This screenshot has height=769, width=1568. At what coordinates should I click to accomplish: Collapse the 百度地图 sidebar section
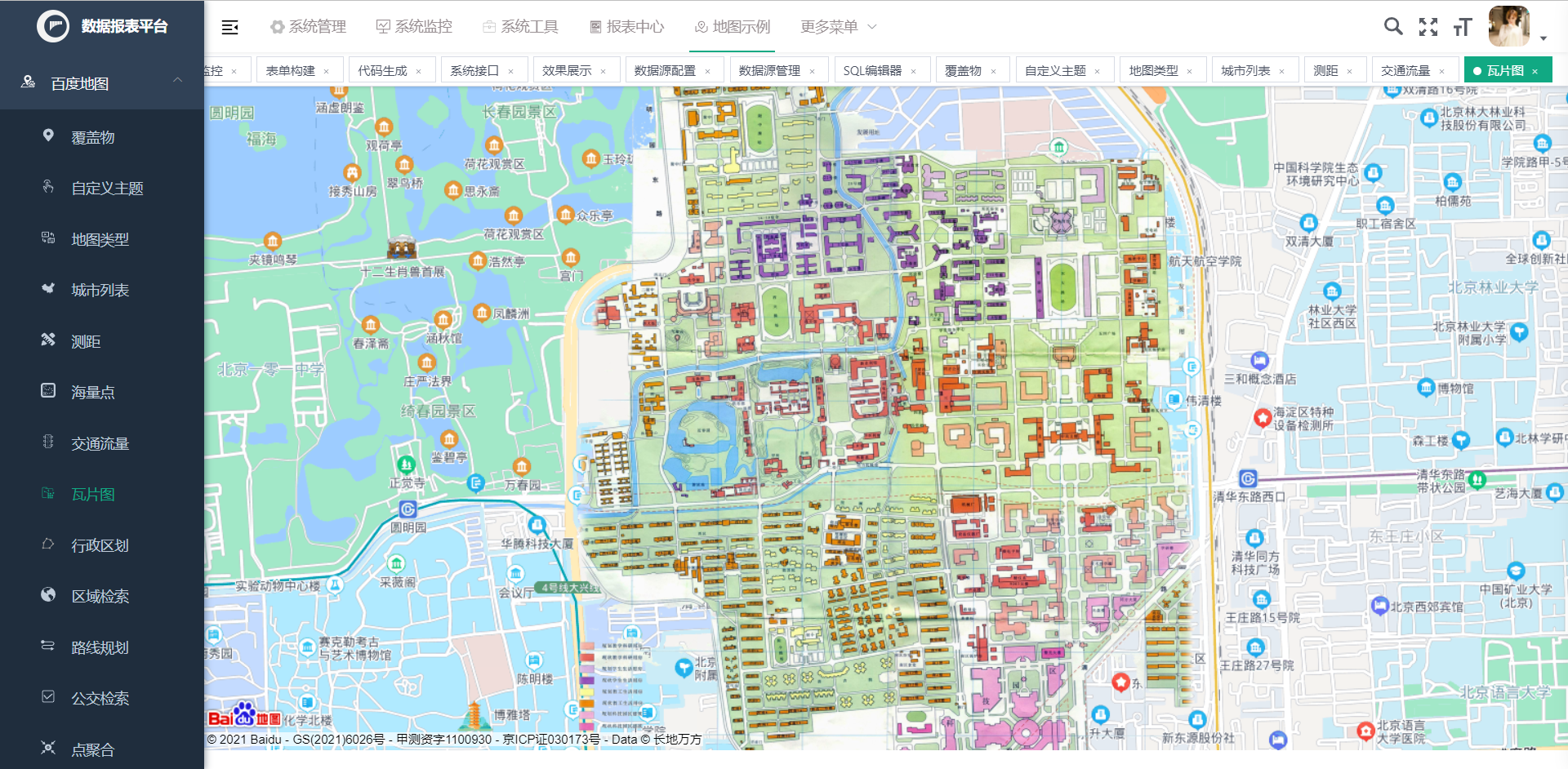pos(177,81)
